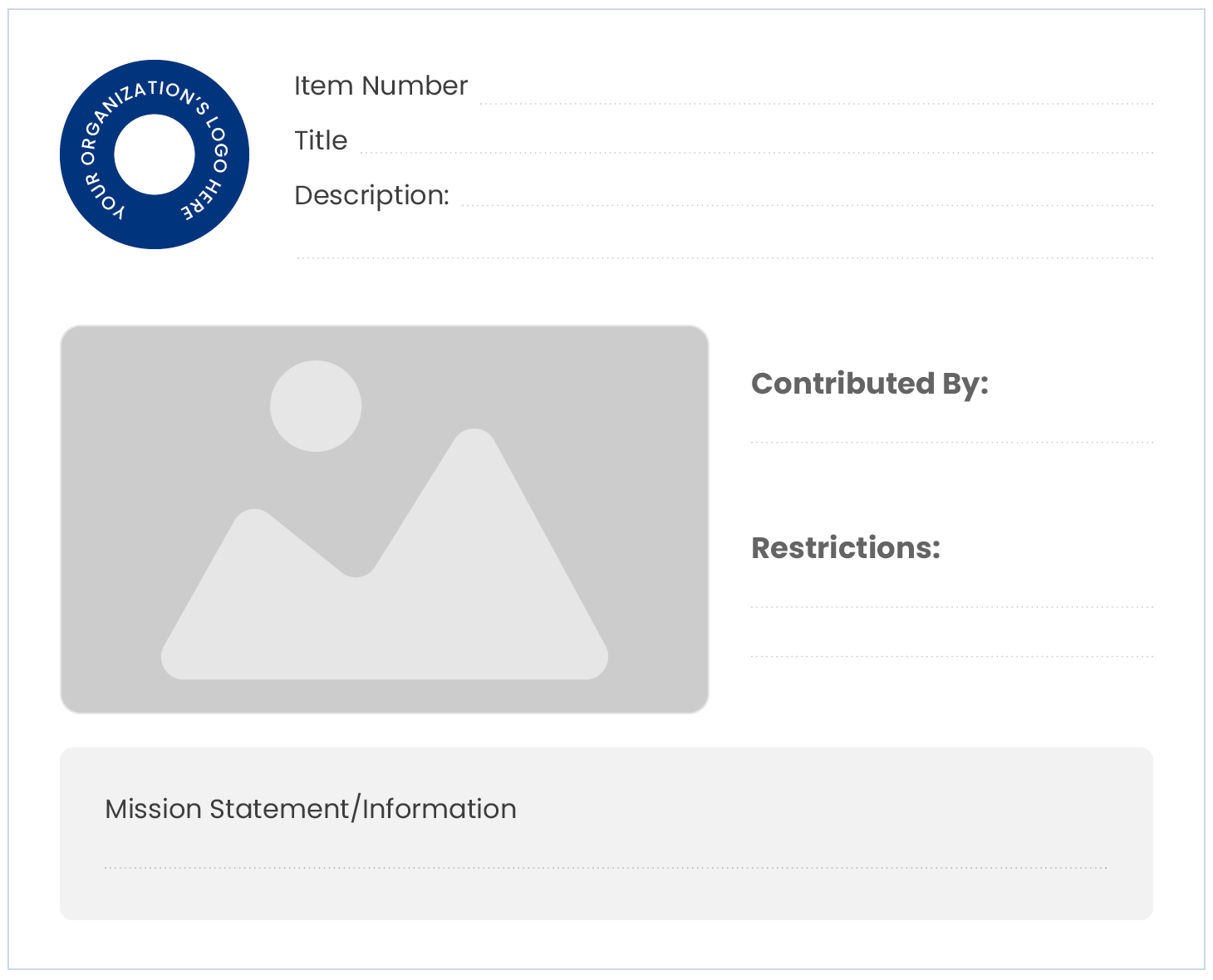
Task: Focus the Contributed By entry line
Action: tap(951, 441)
